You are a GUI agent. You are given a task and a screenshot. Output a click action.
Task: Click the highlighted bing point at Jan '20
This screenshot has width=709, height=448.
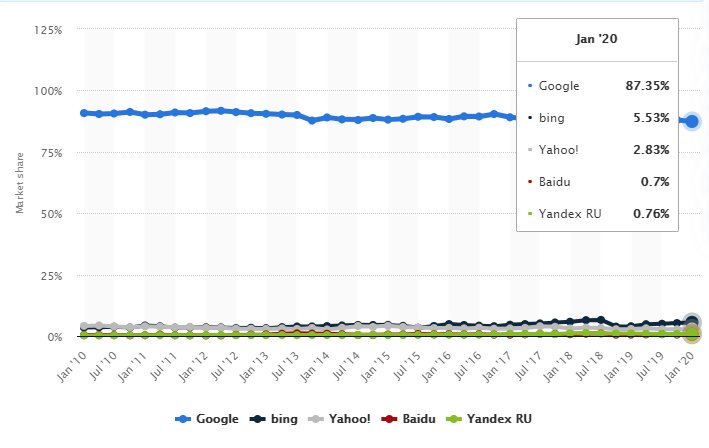(692, 323)
